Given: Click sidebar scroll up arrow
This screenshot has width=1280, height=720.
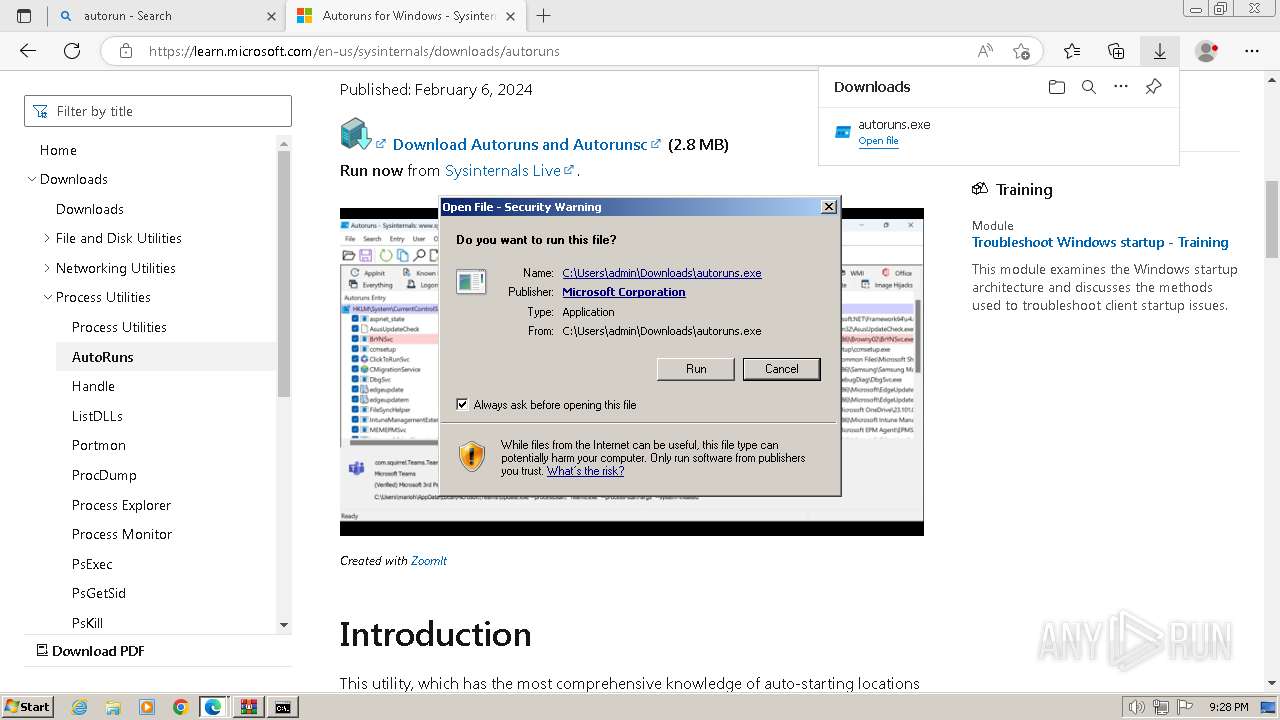Looking at the screenshot, I should coord(284,143).
